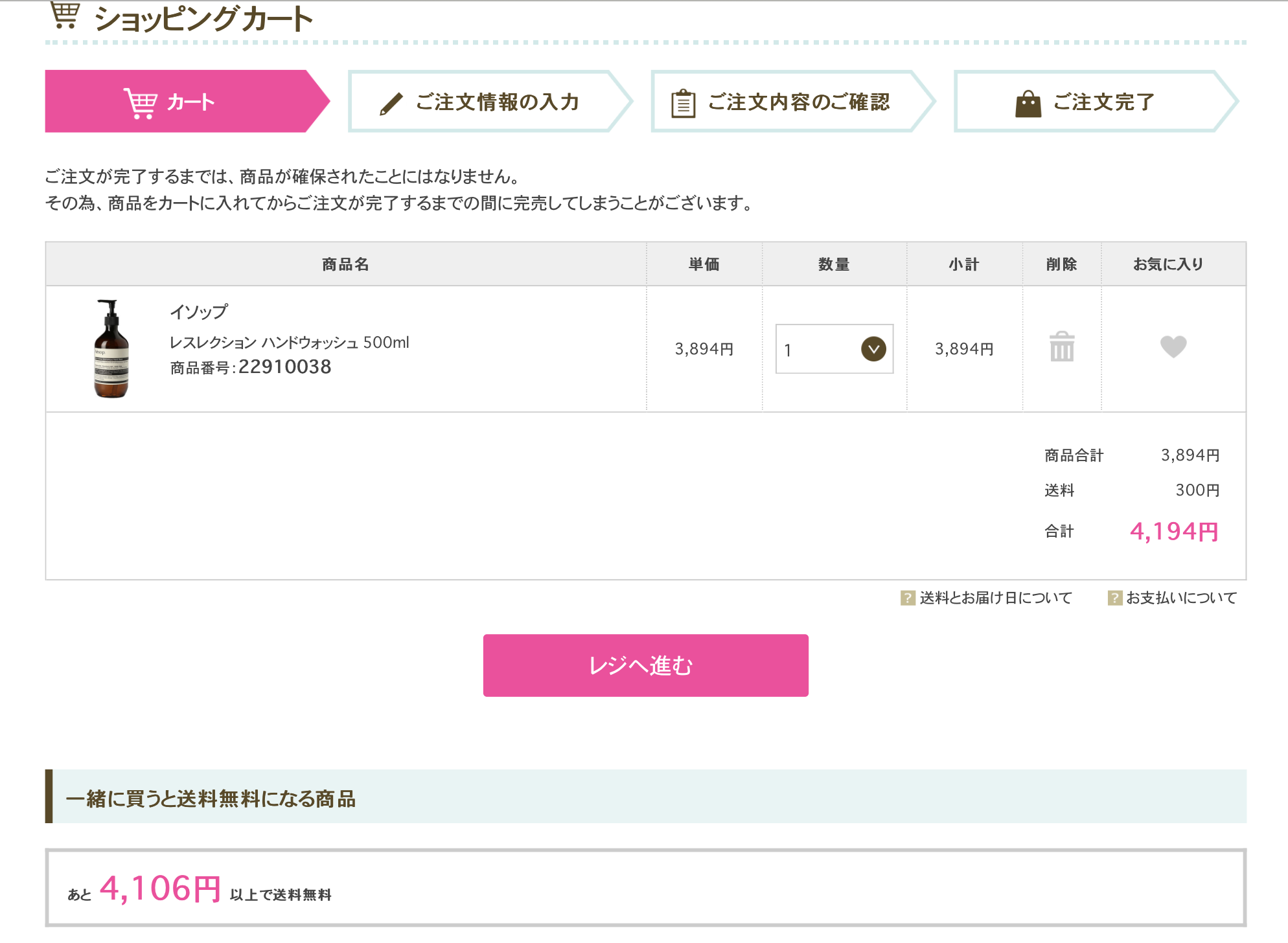Click the clipboard icon in confirmation step
This screenshot has height=943, width=1288.
pos(683,104)
